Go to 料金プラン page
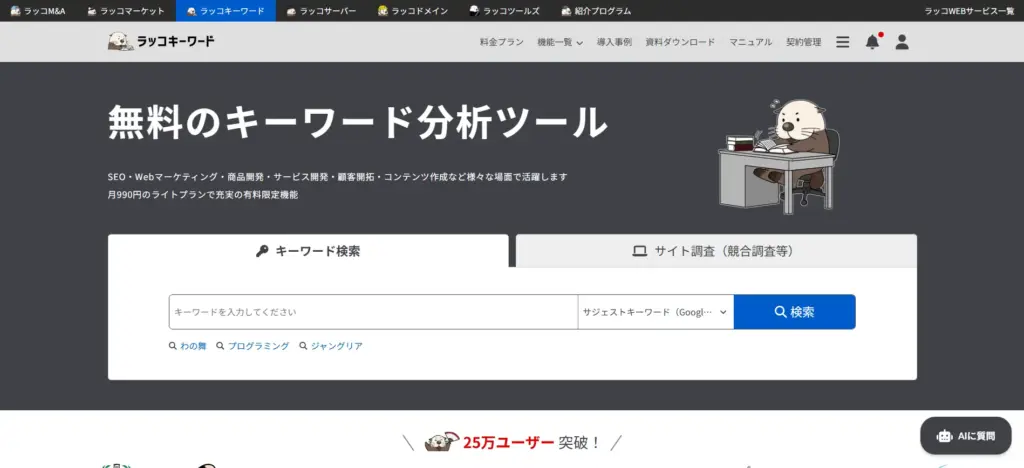This screenshot has width=1024, height=468. pos(502,42)
